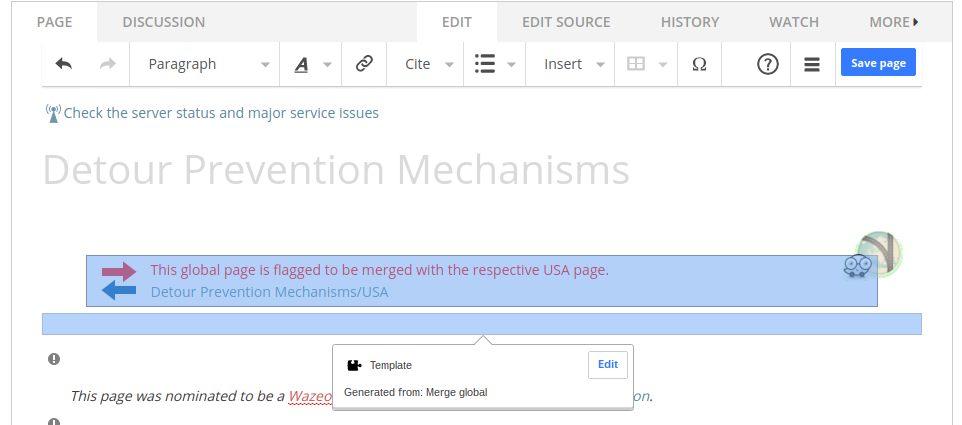Open special character Omega tool
962x425 pixels.
[699, 64]
